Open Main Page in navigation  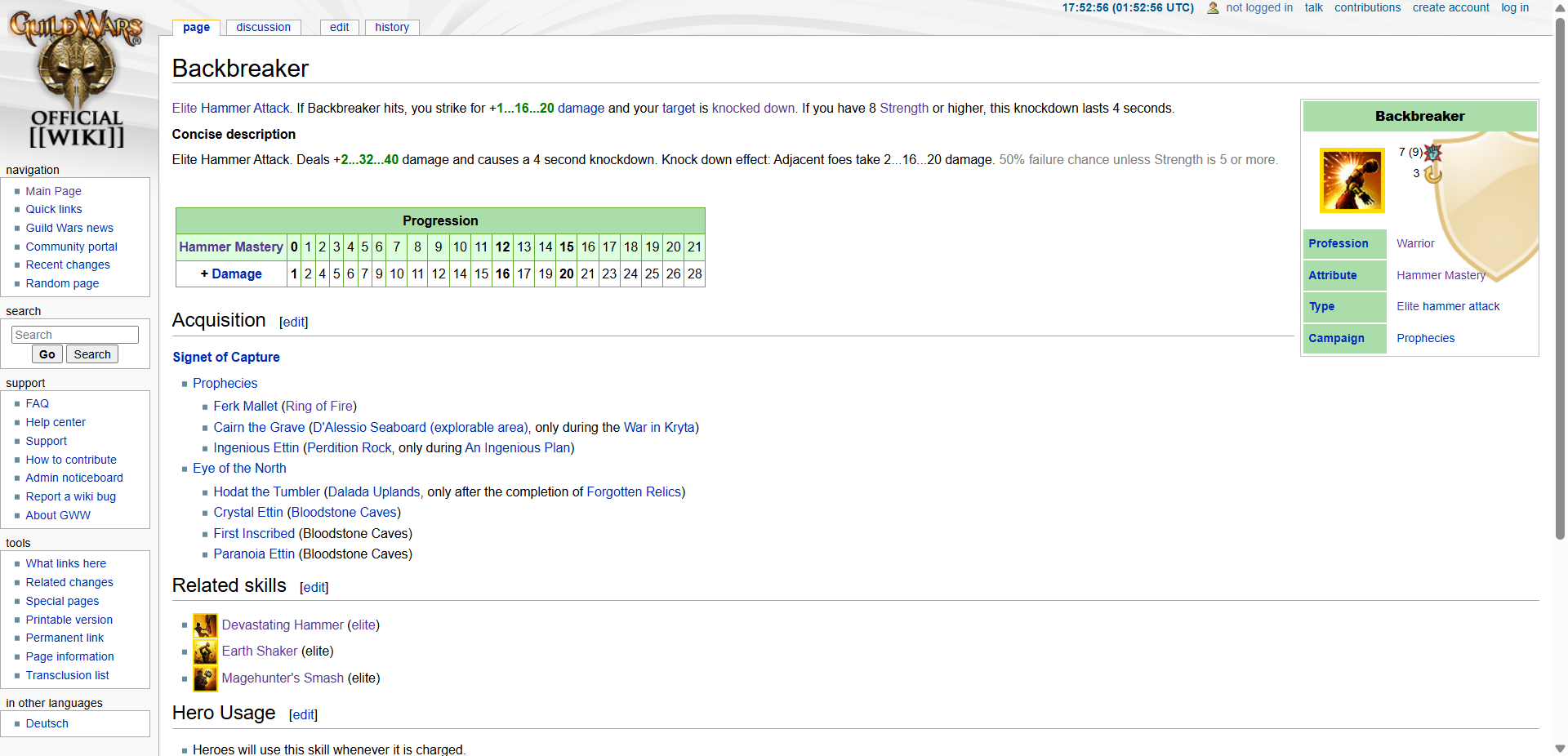(x=53, y=191)
